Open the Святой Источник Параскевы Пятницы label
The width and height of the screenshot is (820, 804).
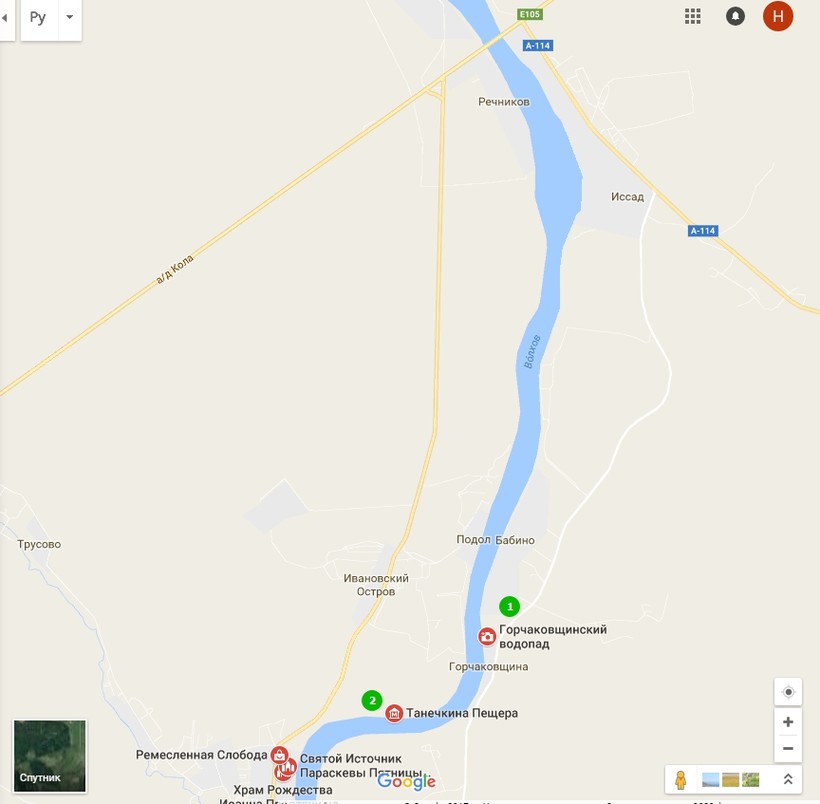[x=361, y=766]
